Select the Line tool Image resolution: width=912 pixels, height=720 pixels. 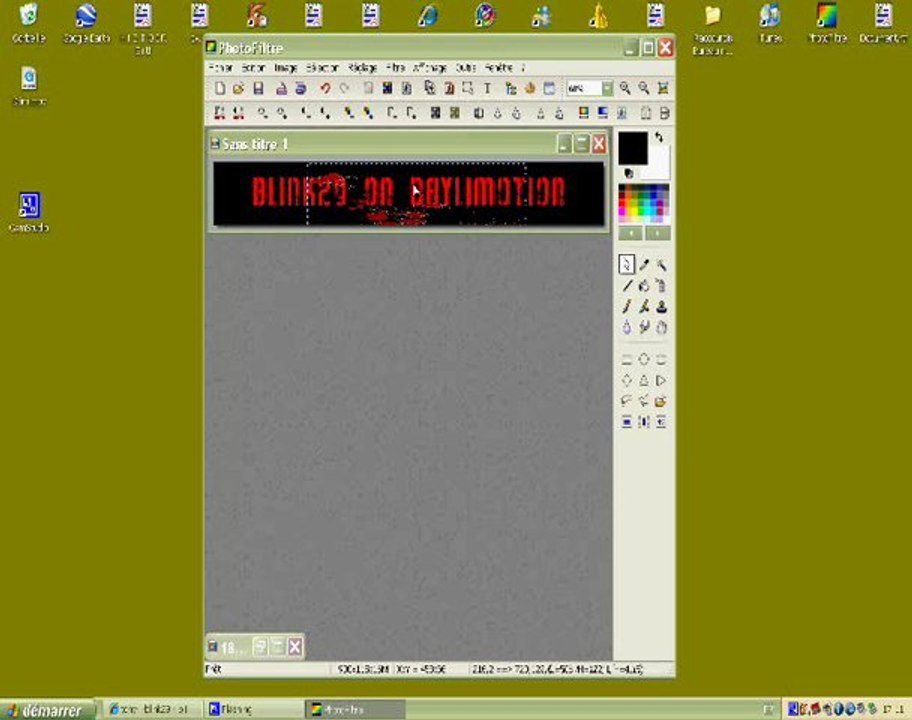tap(626, 286)
